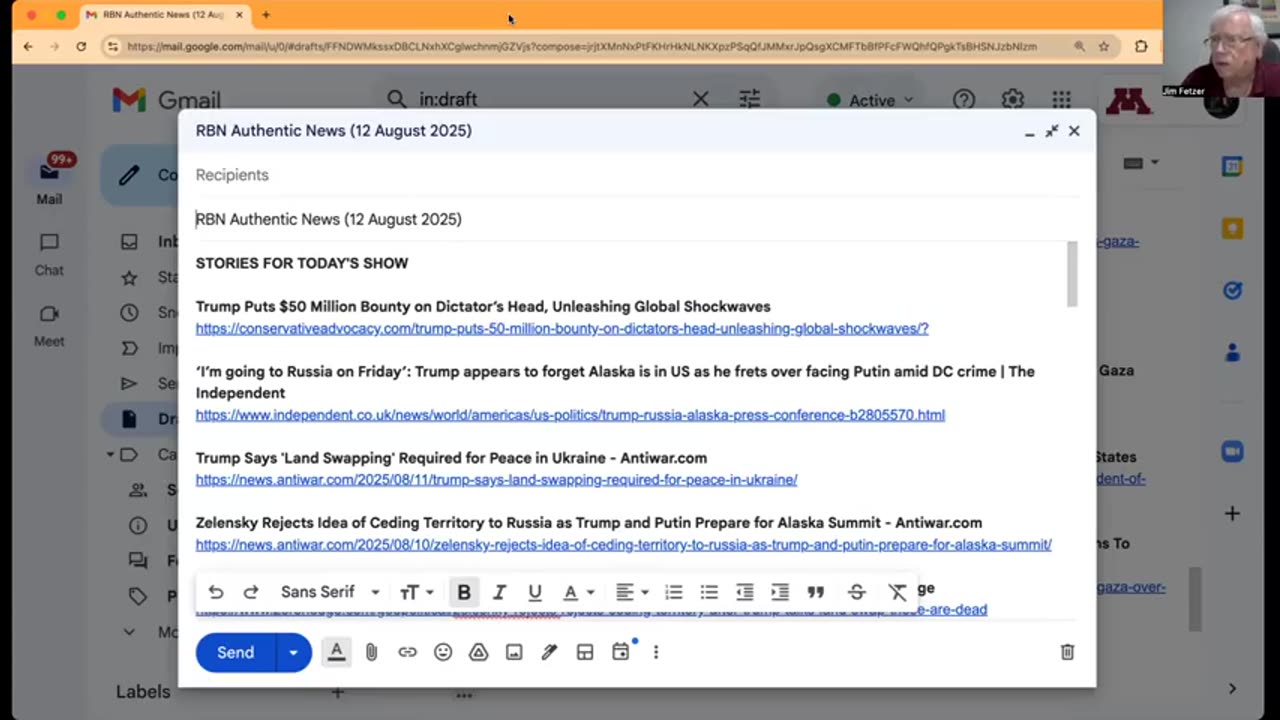Open Google apps grid
Image resolution: width=1280 pixels, height=720 pixels.
[x=1062, y=100]
